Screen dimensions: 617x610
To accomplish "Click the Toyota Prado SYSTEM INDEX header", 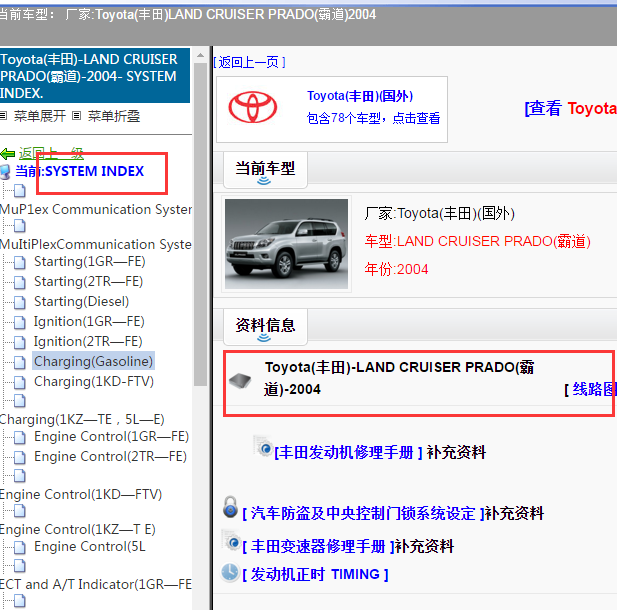I will point(95,76).
